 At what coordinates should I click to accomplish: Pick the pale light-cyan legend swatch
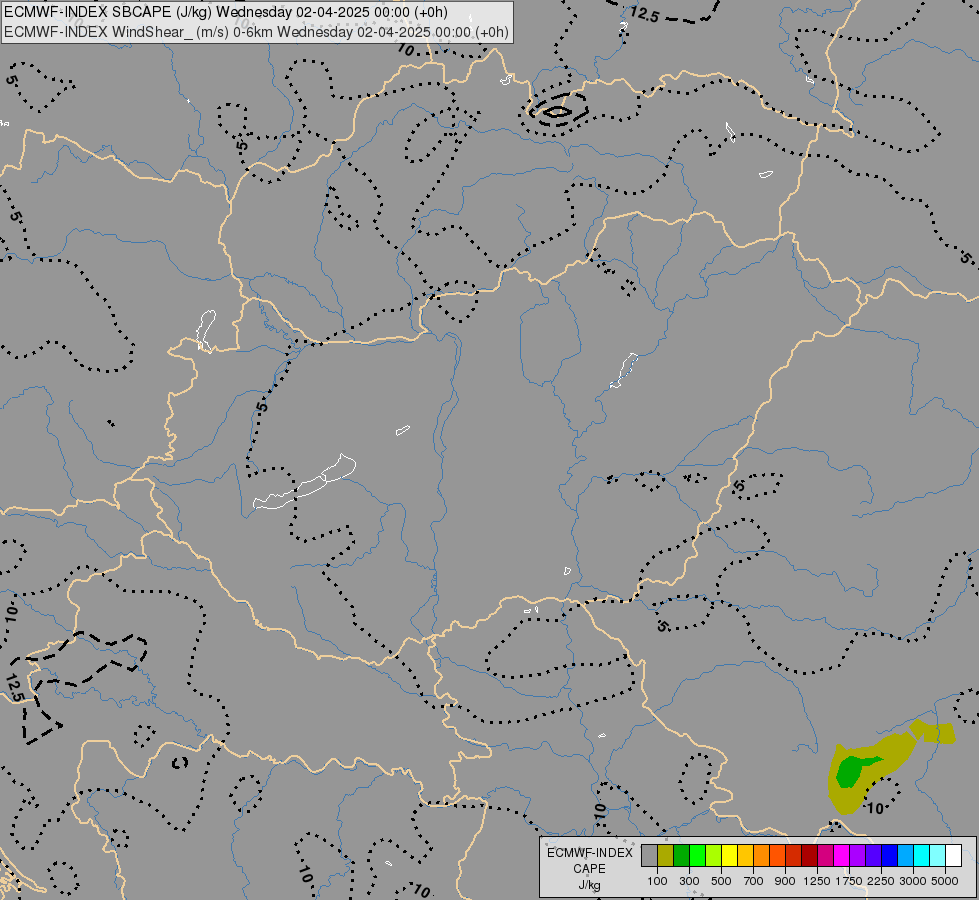tap(937, 855)
